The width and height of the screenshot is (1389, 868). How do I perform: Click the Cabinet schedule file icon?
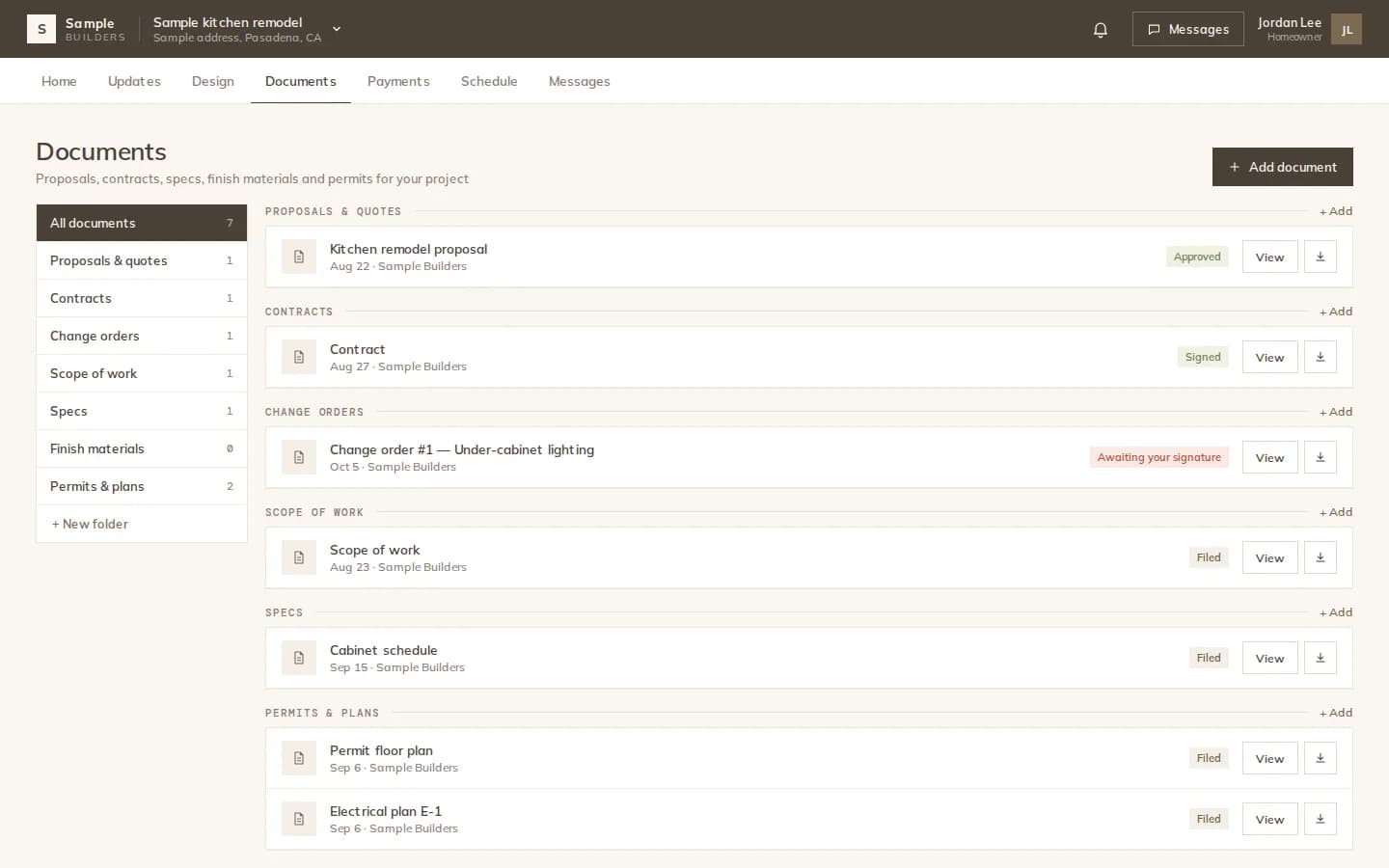[x=299, y=658]
